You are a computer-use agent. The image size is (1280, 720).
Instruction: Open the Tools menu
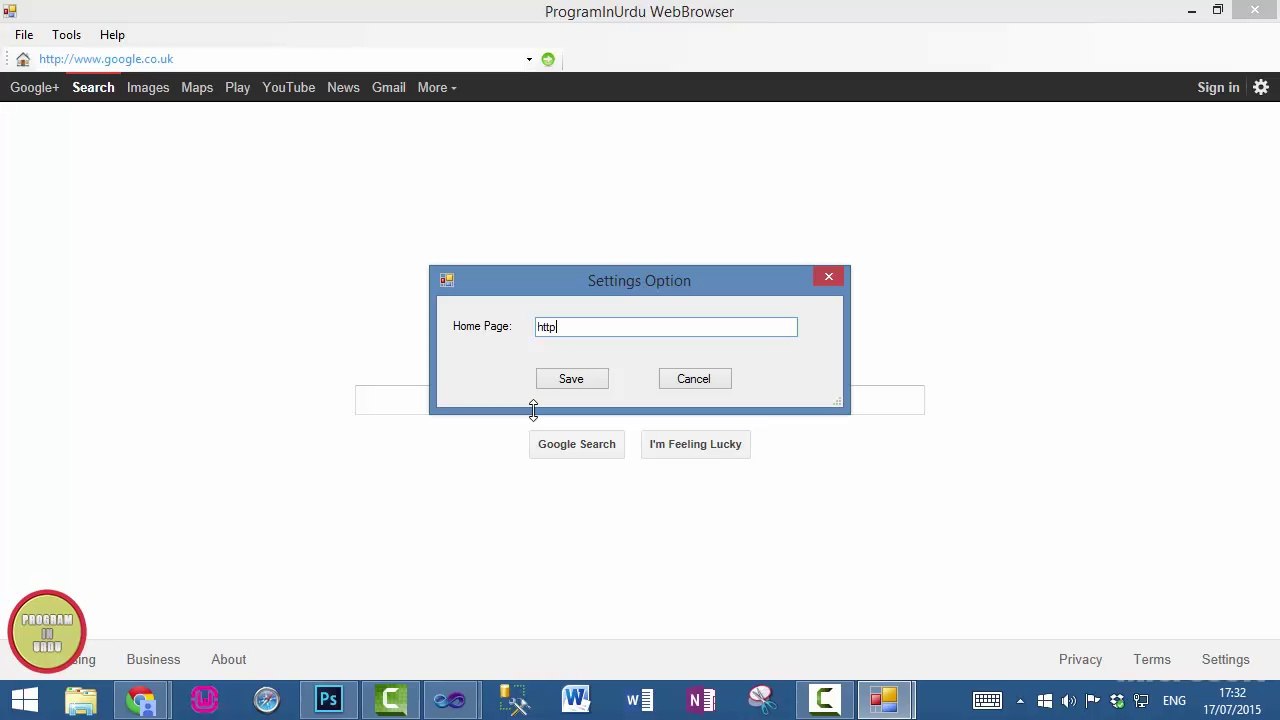point(67,35)
